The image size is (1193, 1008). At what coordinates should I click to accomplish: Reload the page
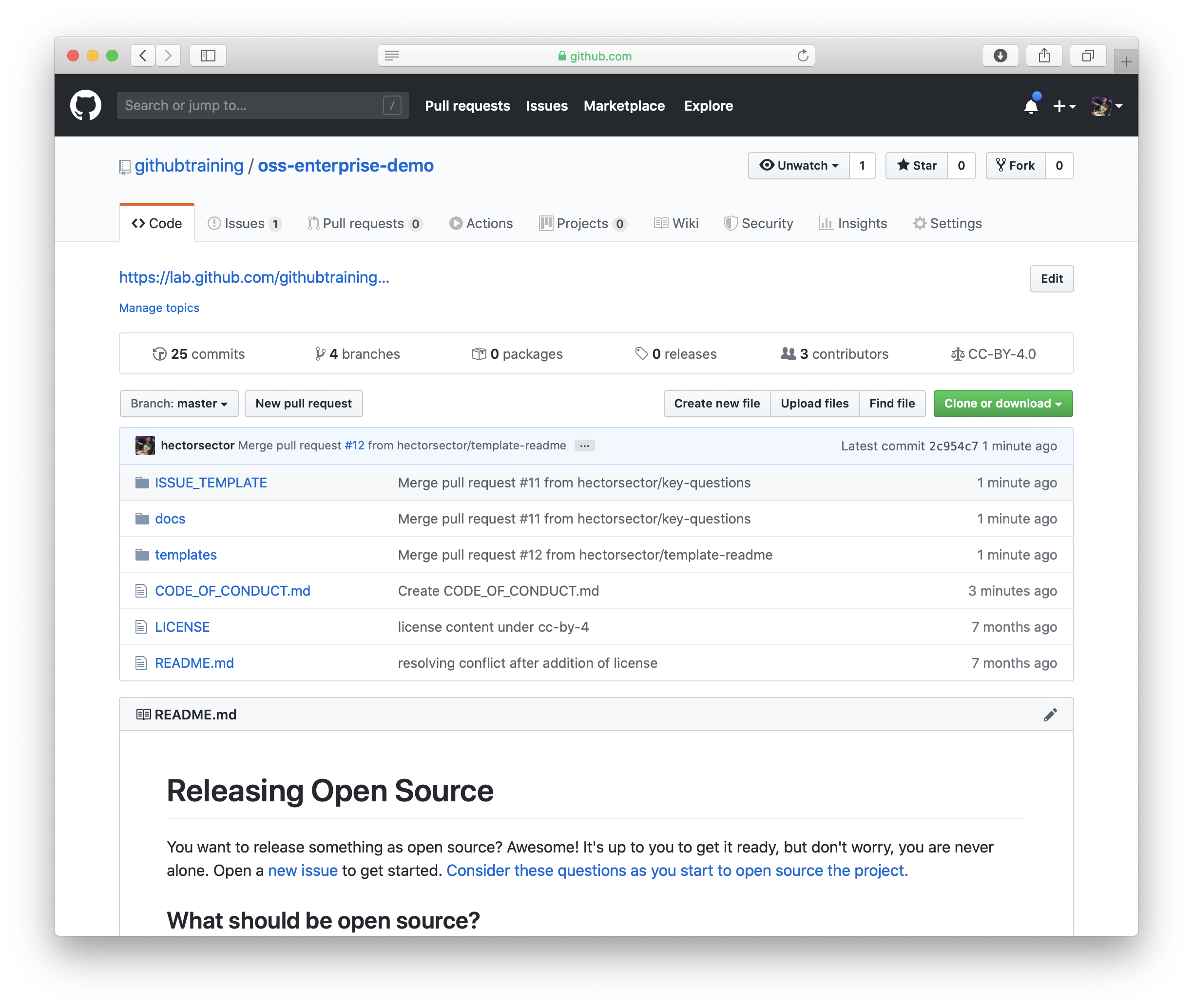click(803, 56)
